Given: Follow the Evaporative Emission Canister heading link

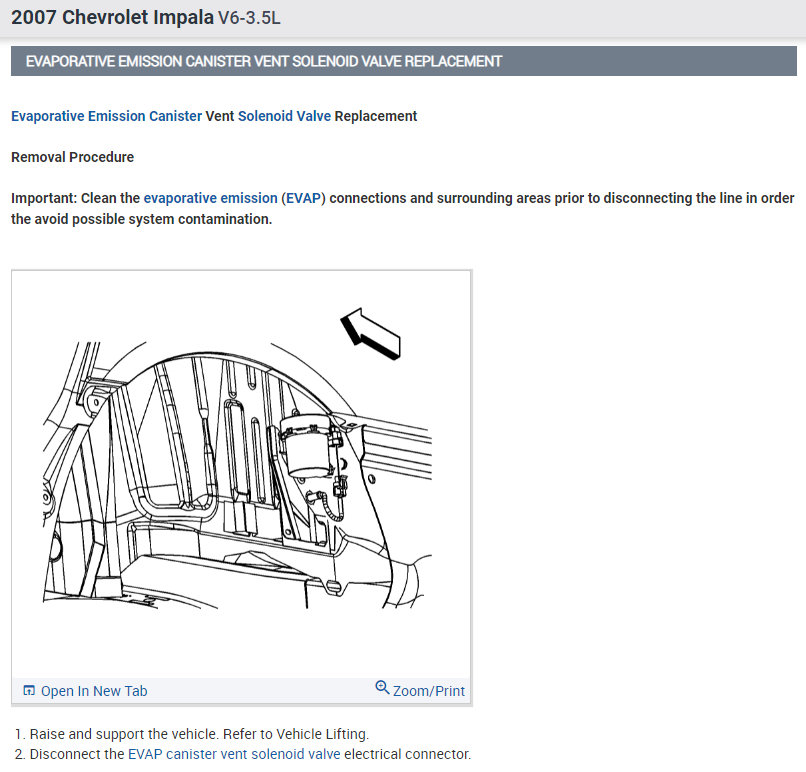Looking at the screenshot, I should (106, 116).
